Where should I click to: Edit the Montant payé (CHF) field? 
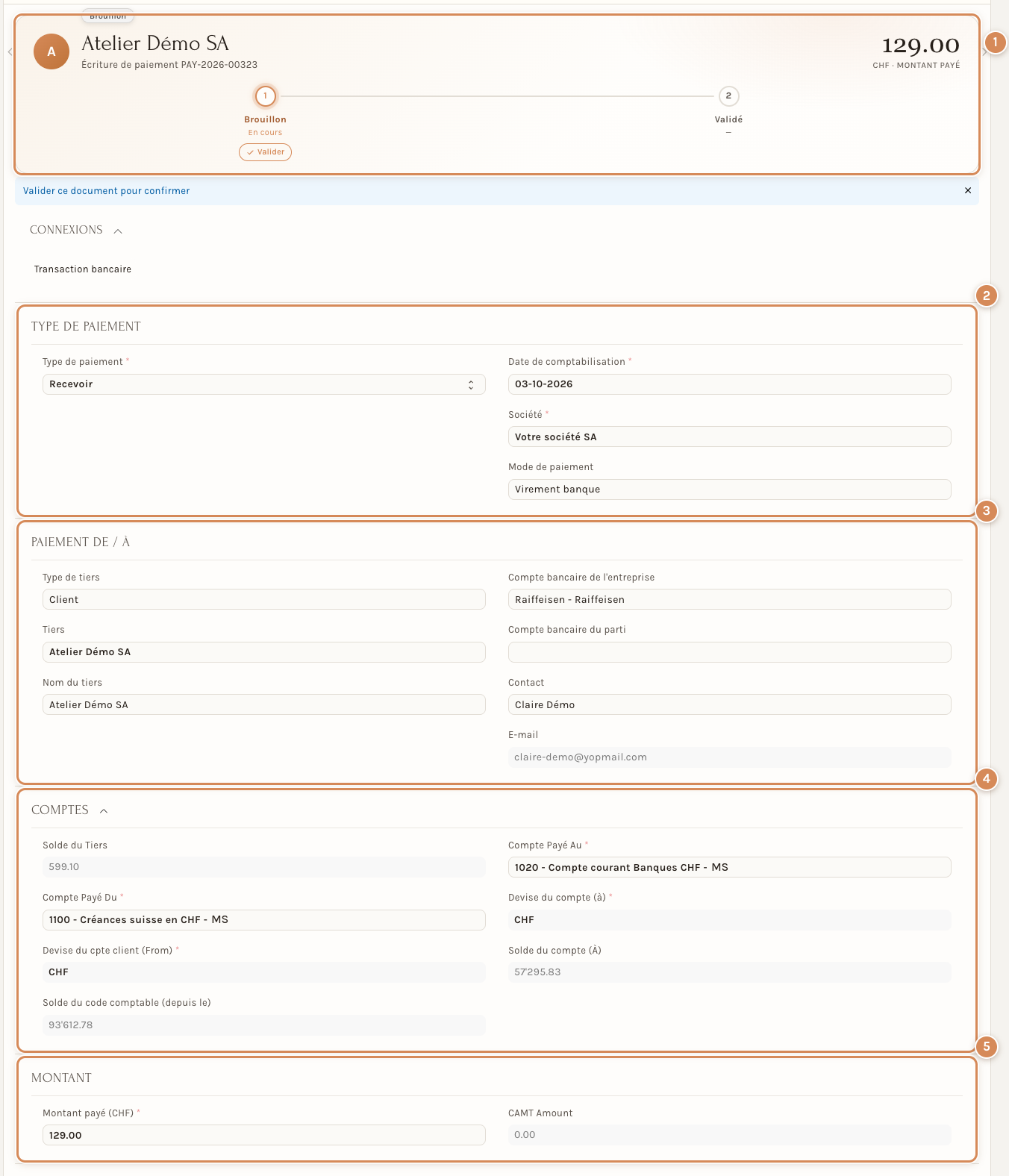[x=263, y=1135]
